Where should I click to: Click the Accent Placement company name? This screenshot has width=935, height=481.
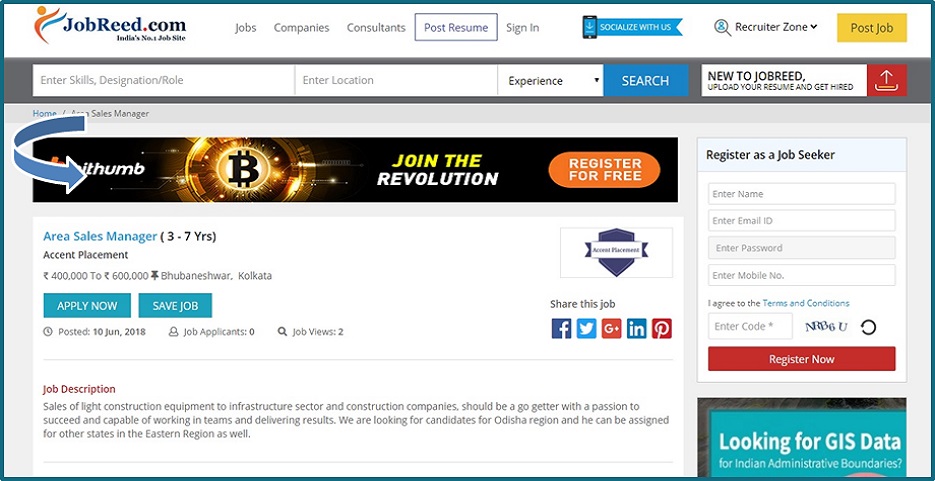pyautogui.click(x=85, y=255)
